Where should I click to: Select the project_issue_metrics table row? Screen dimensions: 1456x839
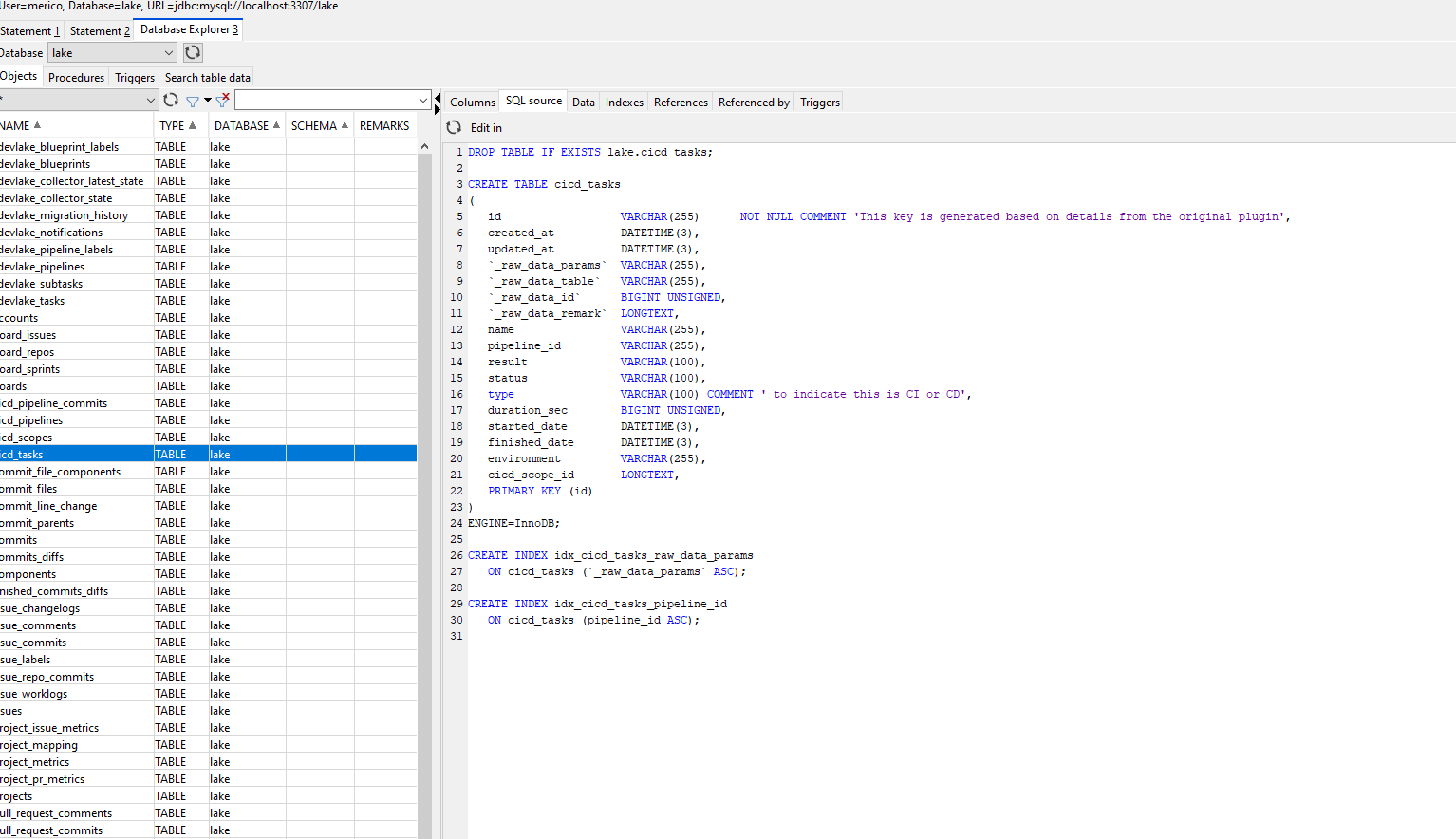tap(208, 727)
